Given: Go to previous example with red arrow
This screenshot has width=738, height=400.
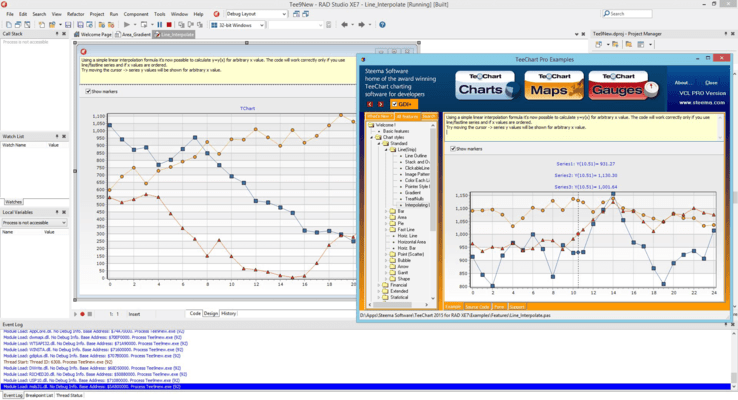Looking at the screenshot, I should 370,104.
